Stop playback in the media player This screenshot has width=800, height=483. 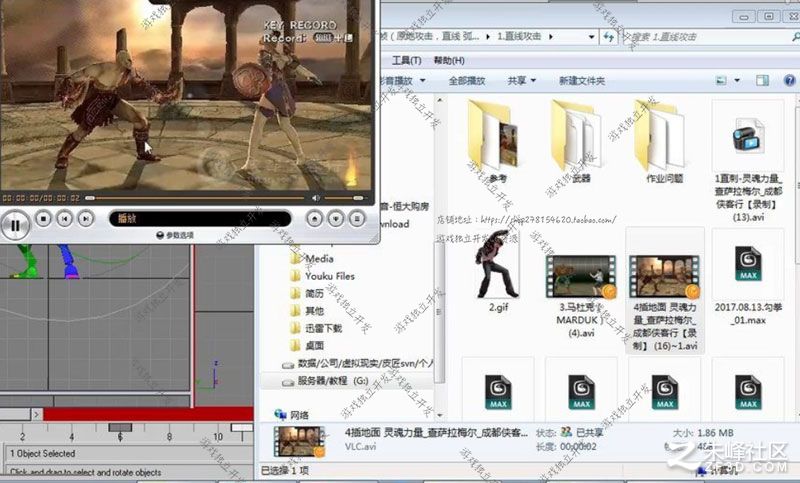pyautogui.click(x=43, y=219)
